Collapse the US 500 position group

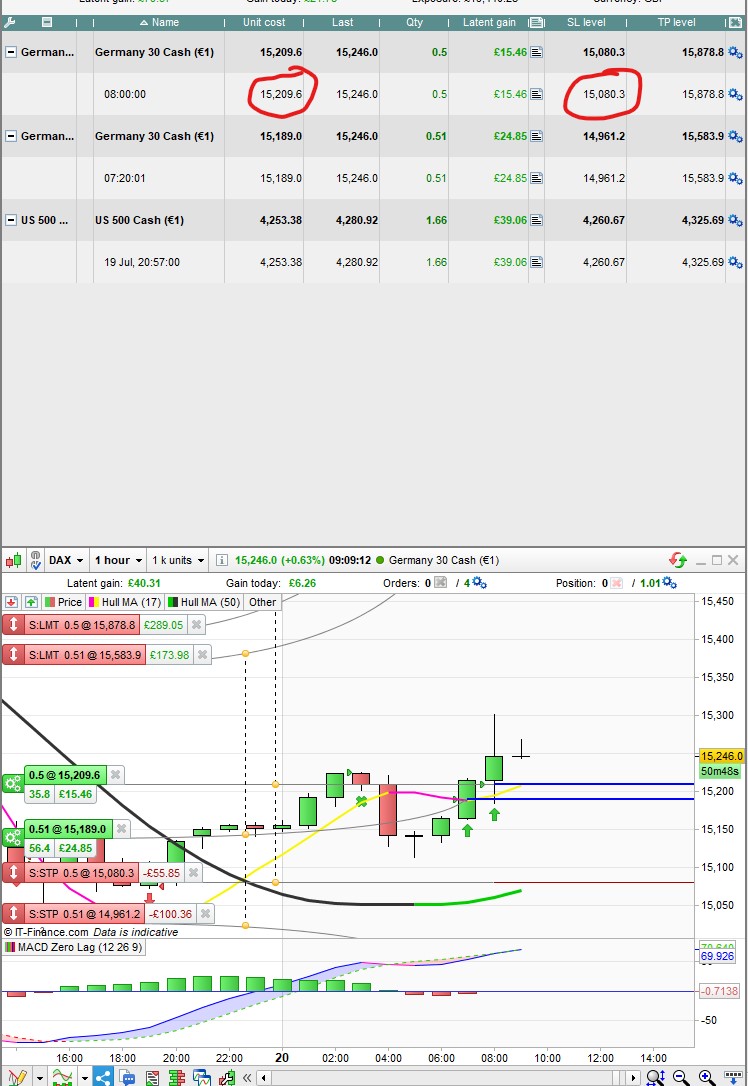[10, 220]
